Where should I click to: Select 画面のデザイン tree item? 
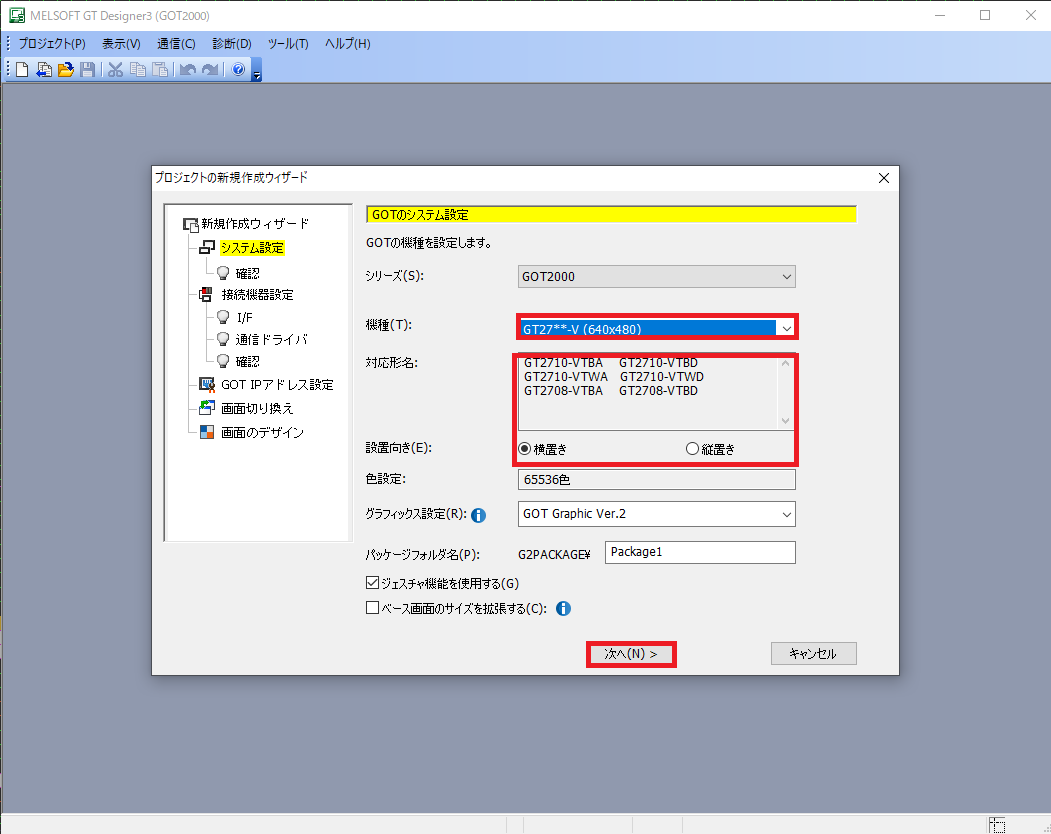262,432
